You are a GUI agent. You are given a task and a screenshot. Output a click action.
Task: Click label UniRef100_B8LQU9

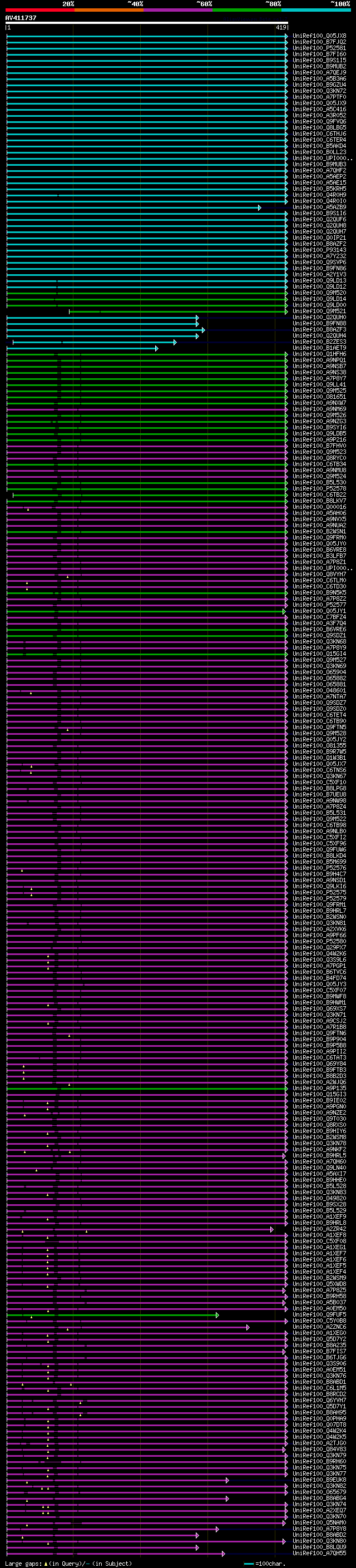coord(319,1548)
